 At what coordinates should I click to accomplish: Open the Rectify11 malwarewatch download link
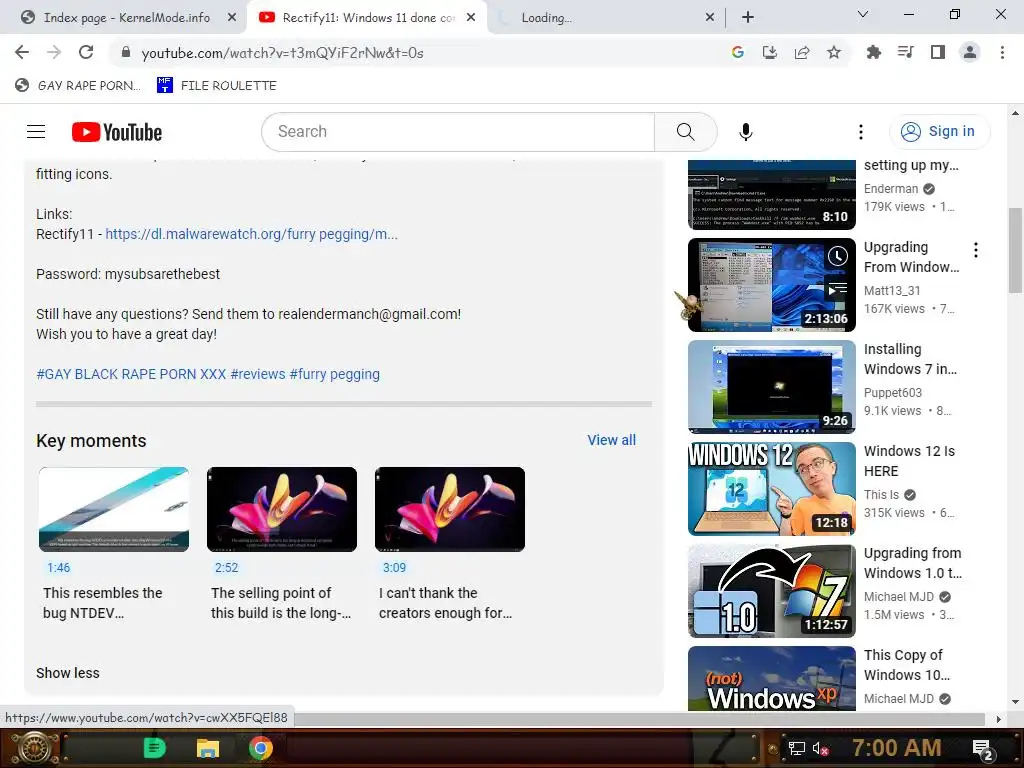(x=251, y=234)
